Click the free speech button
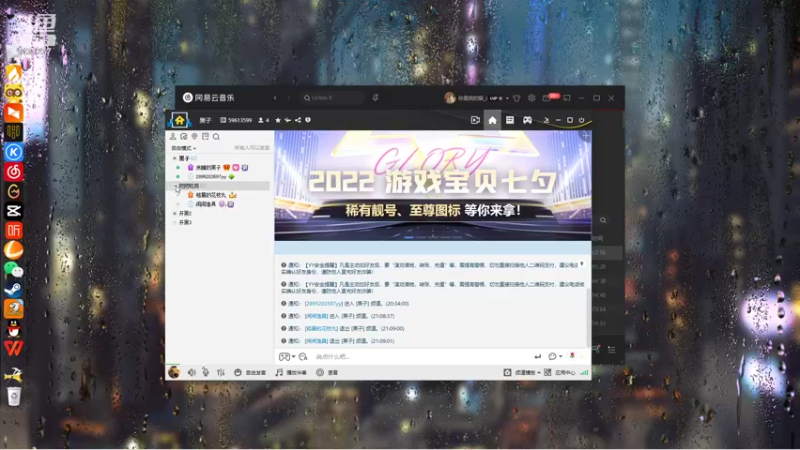The width and height of the screenshot is (800, 450). (250, 372)
